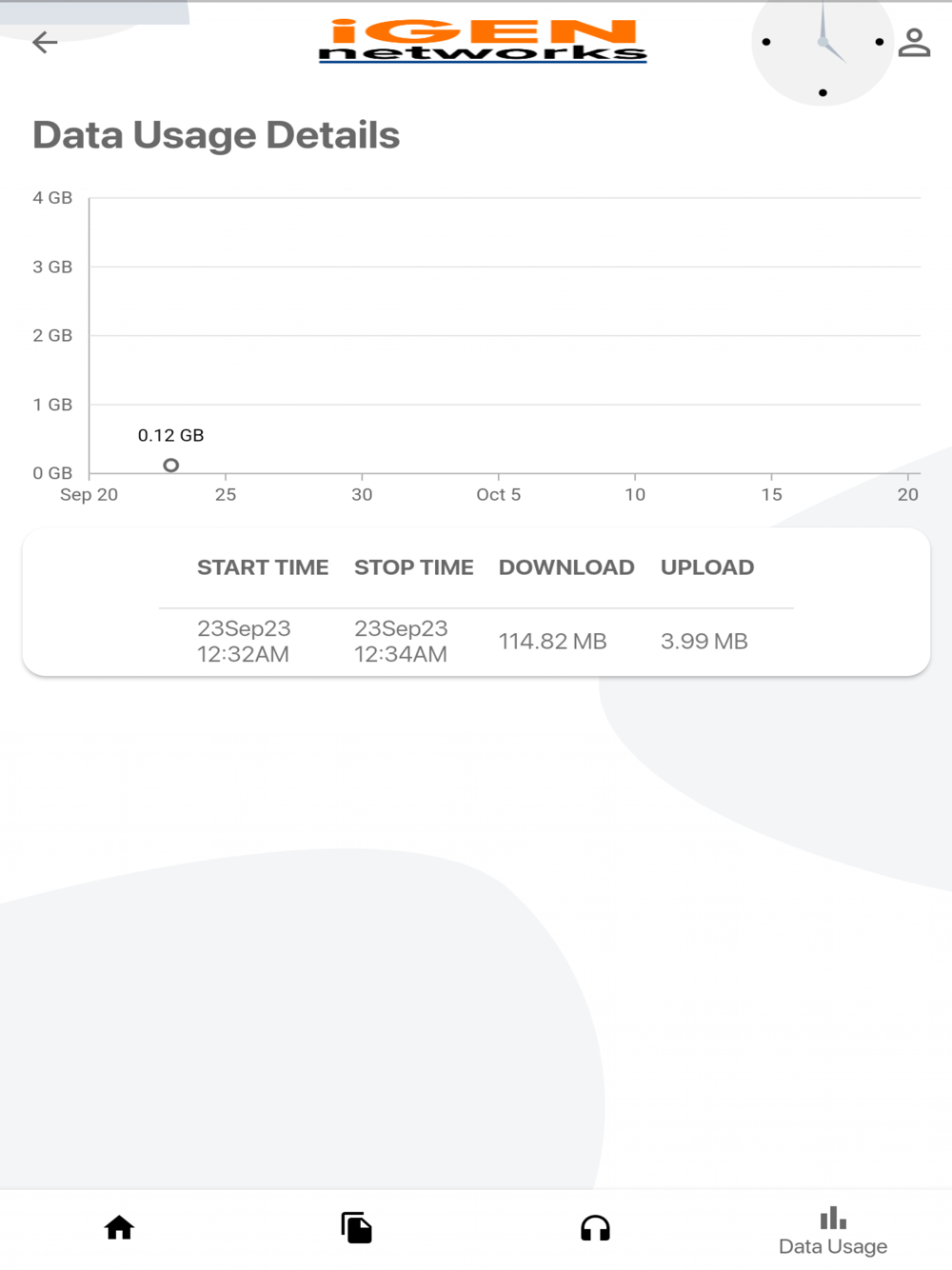Select the 3.99 MB upload value
This screenshot has width=952, height=1270.
pyautogui.click(x=704, y=642)
